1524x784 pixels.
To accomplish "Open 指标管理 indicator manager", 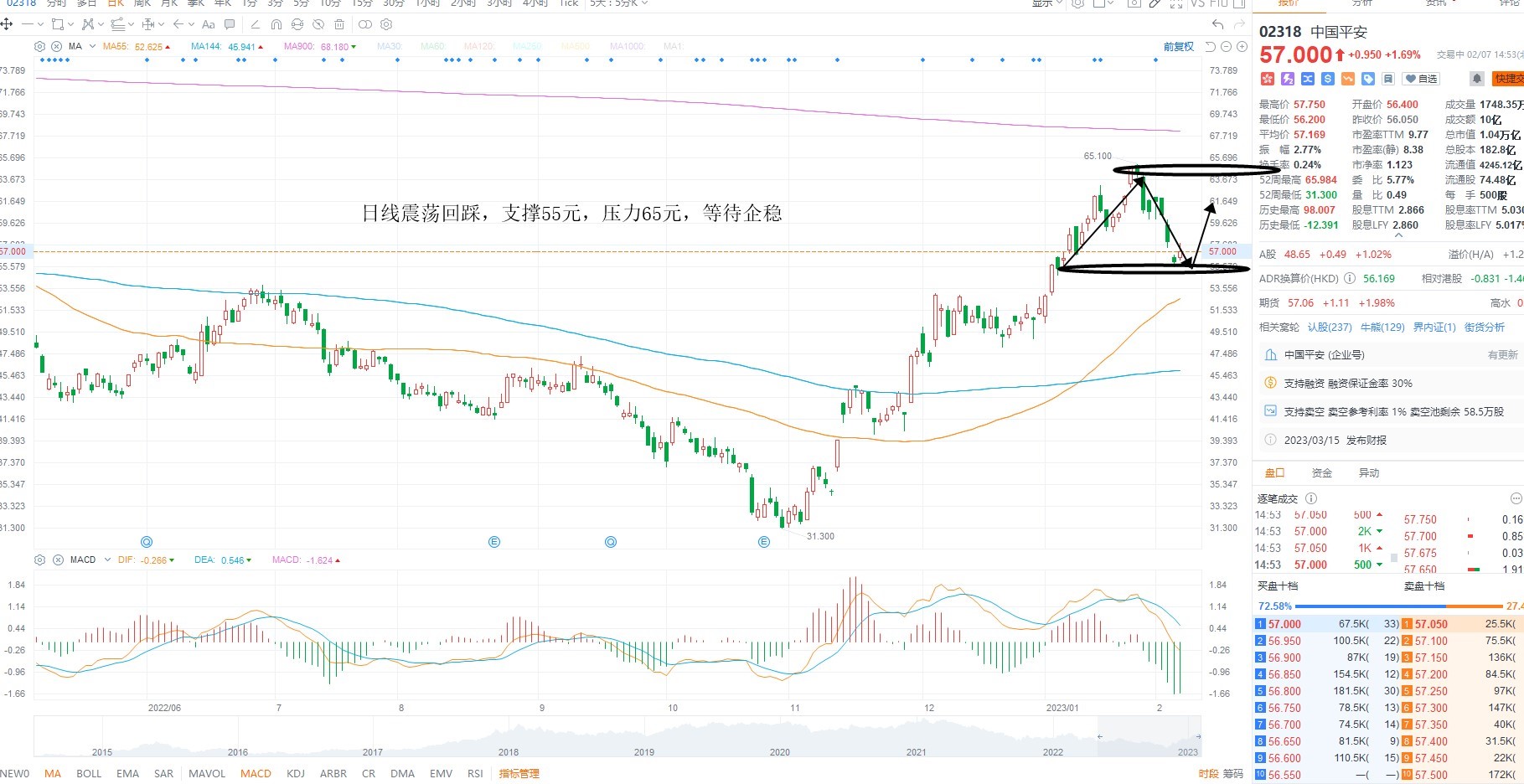I will [x=519, y=773].
